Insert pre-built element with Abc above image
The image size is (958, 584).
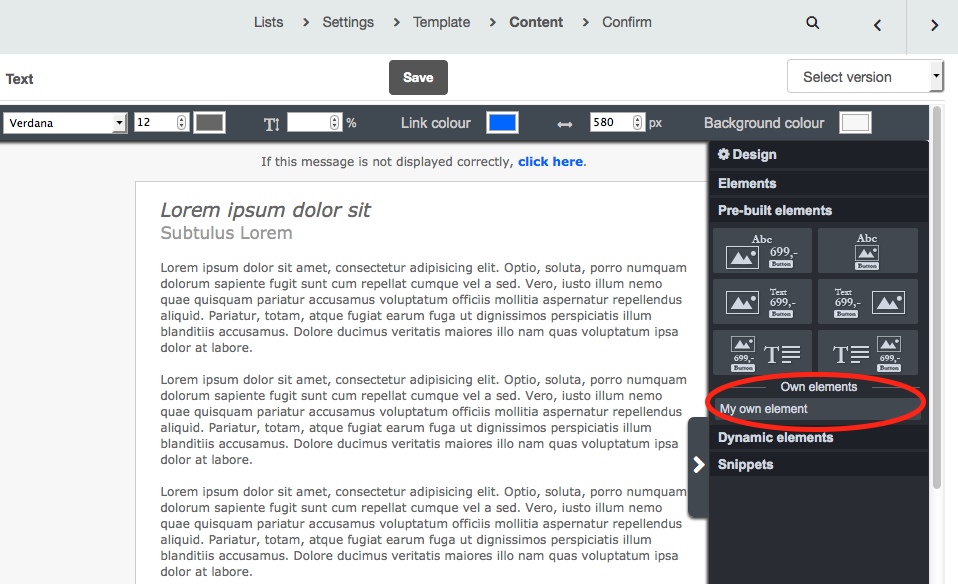[x=867, y=251]
